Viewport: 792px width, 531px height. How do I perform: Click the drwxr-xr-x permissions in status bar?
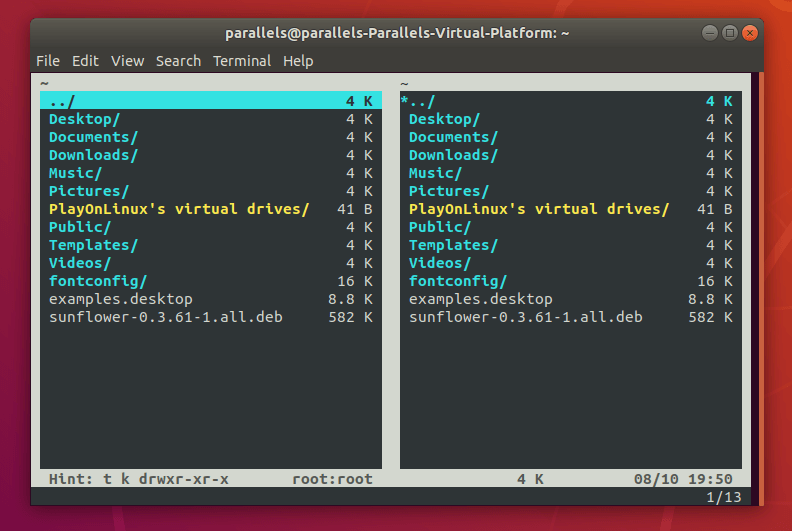(183, 479)
